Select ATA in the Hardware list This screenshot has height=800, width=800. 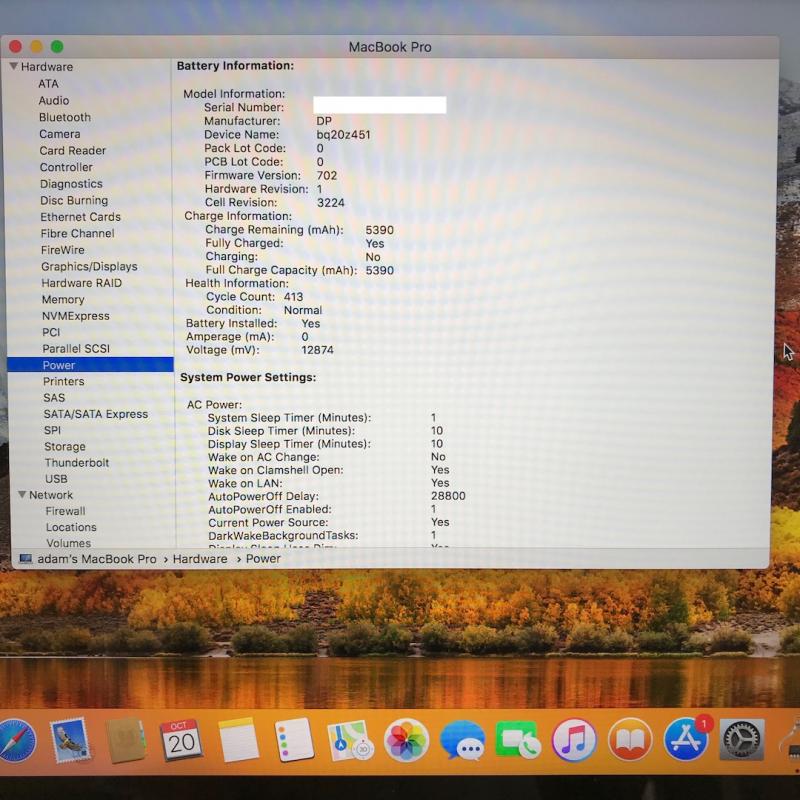[x=48, y=84]
